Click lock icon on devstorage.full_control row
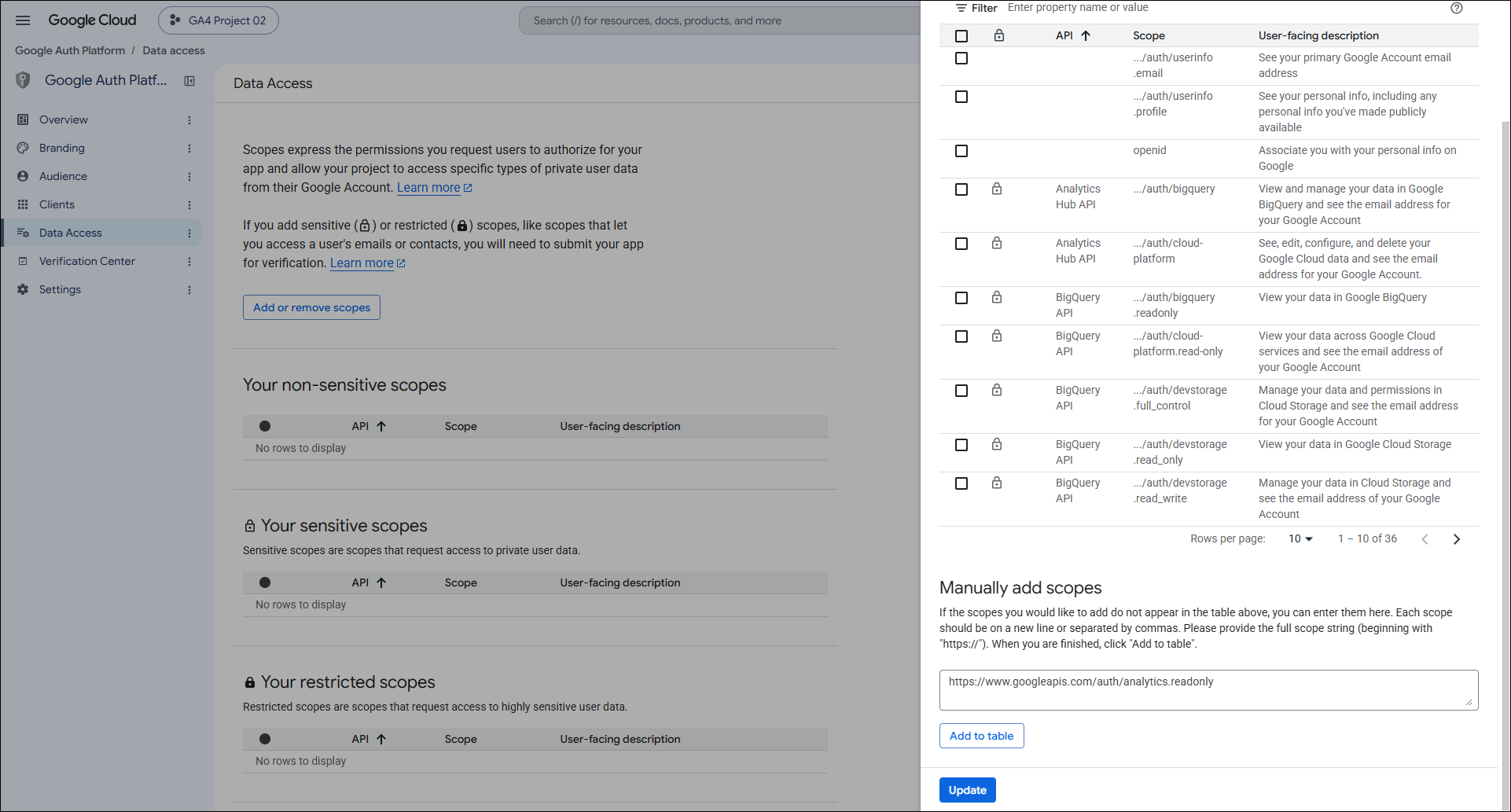 [x=997, y=390]
